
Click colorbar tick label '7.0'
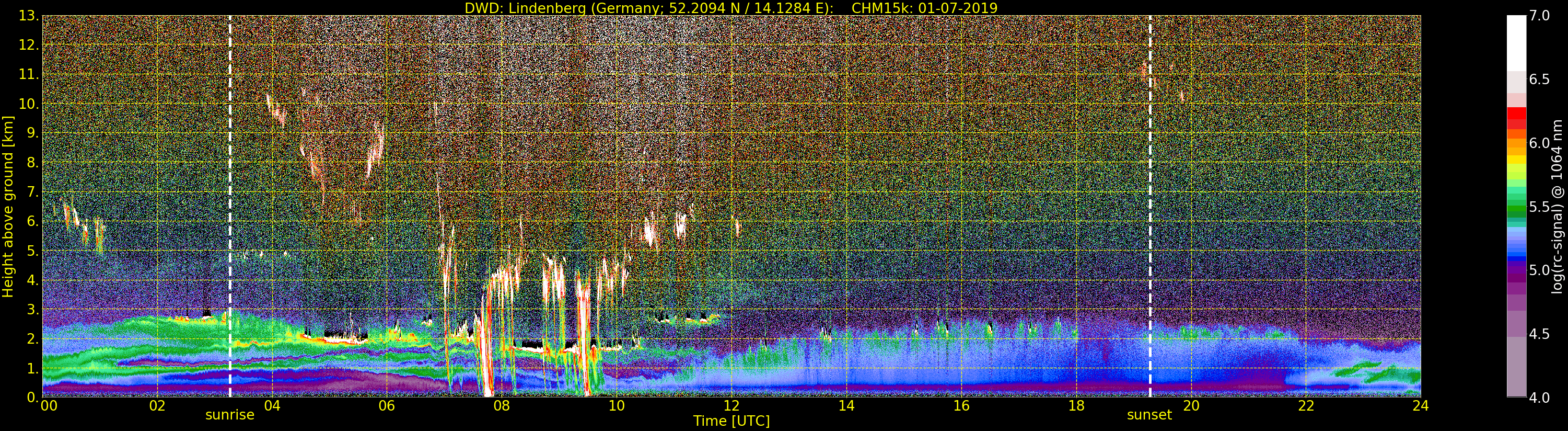[1539, 16]
